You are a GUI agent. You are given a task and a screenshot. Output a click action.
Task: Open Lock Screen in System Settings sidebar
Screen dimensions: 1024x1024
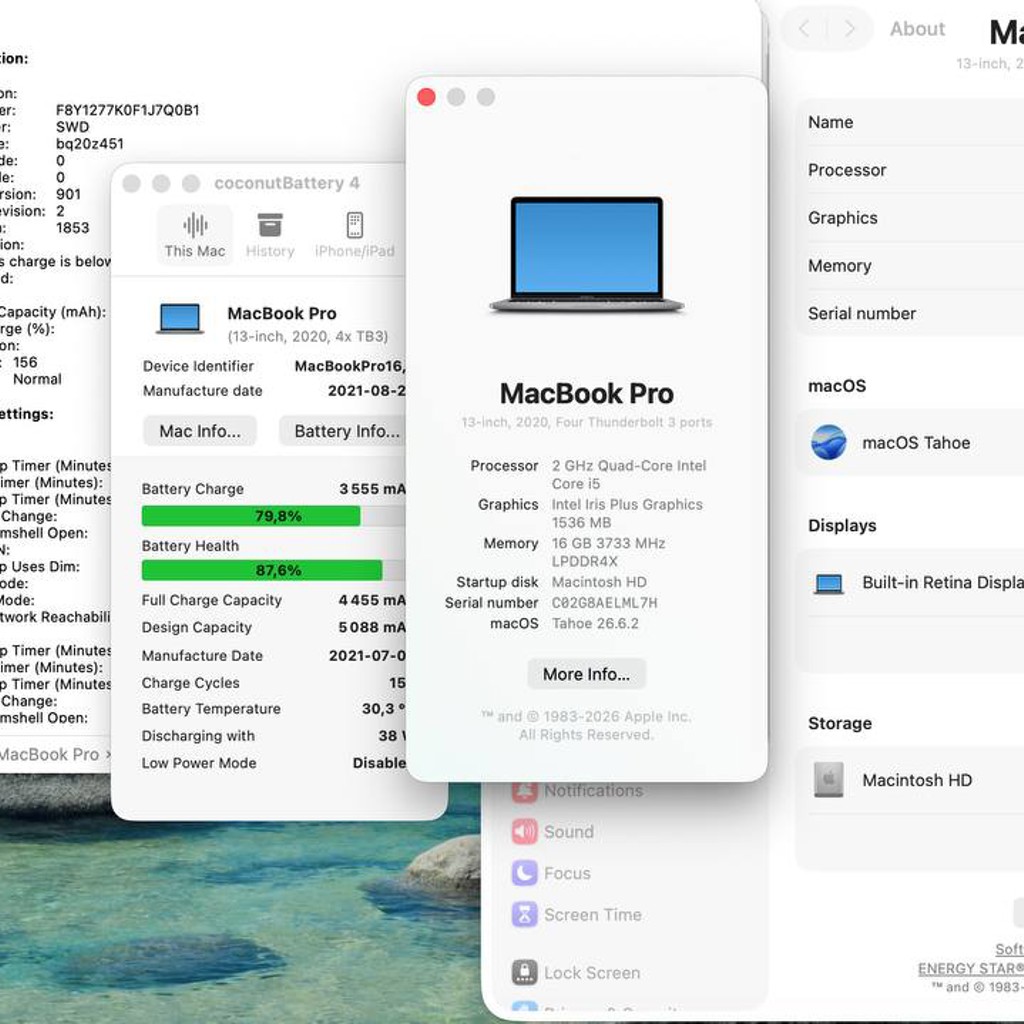(x=576, y=972)
